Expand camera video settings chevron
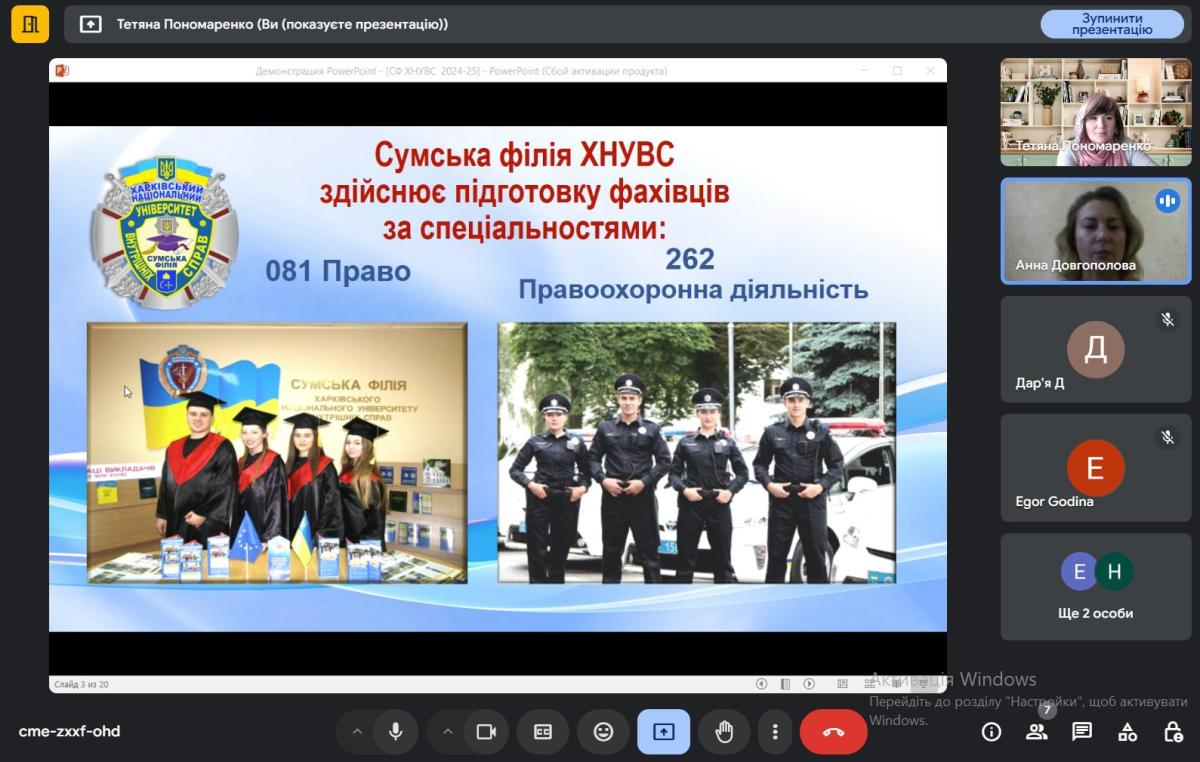 (x=447, y=731)
